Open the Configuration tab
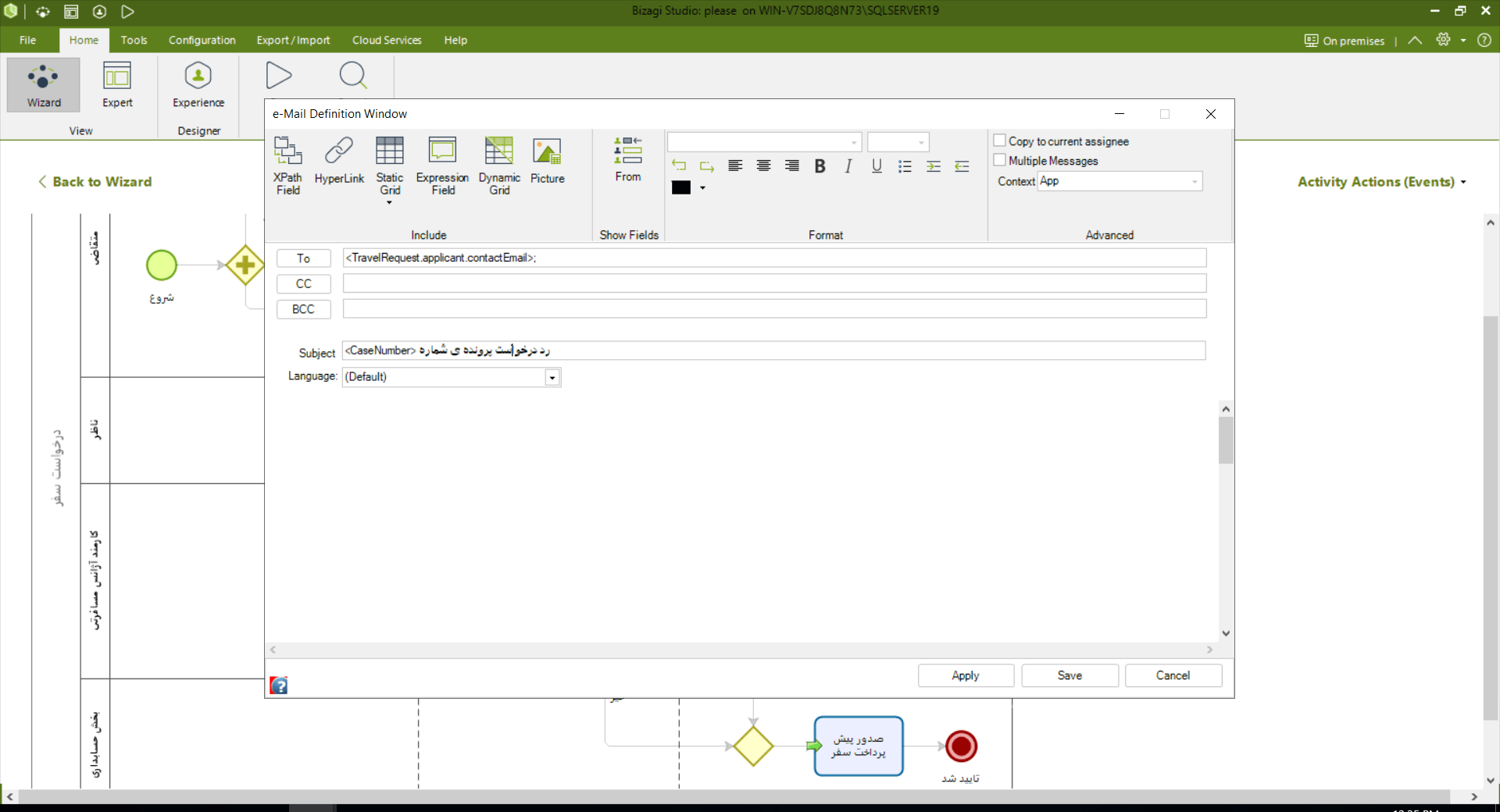1500x812 pixels. (x=202, y=40)
